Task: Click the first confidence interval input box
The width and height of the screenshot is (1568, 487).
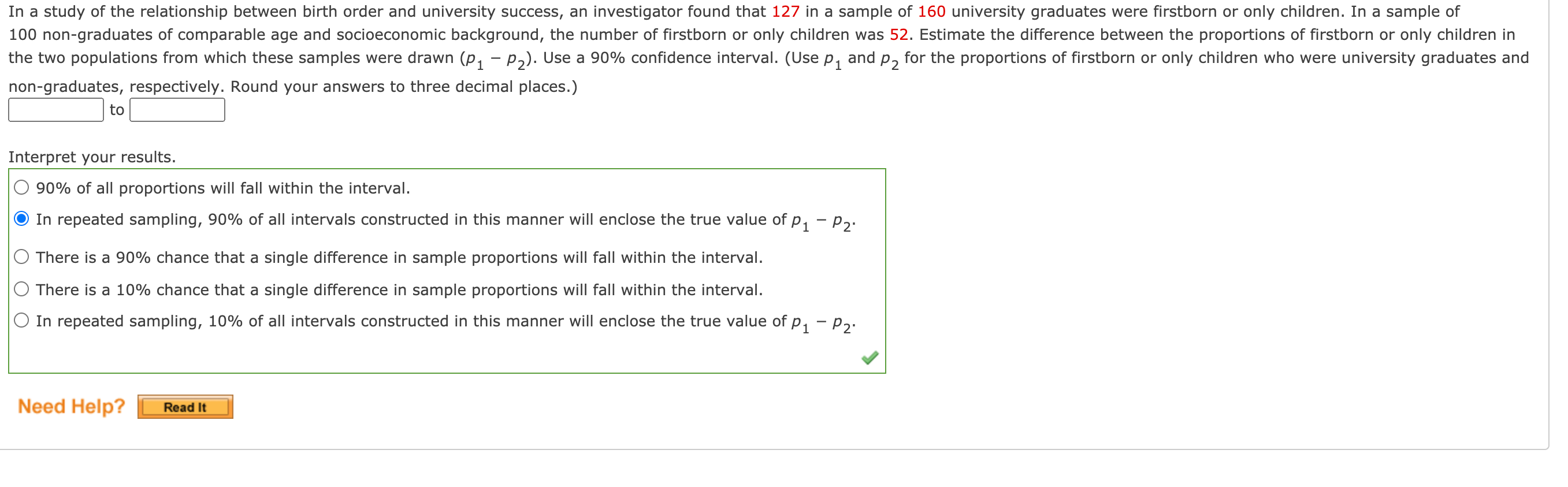Action: click(x=55, y=110)
